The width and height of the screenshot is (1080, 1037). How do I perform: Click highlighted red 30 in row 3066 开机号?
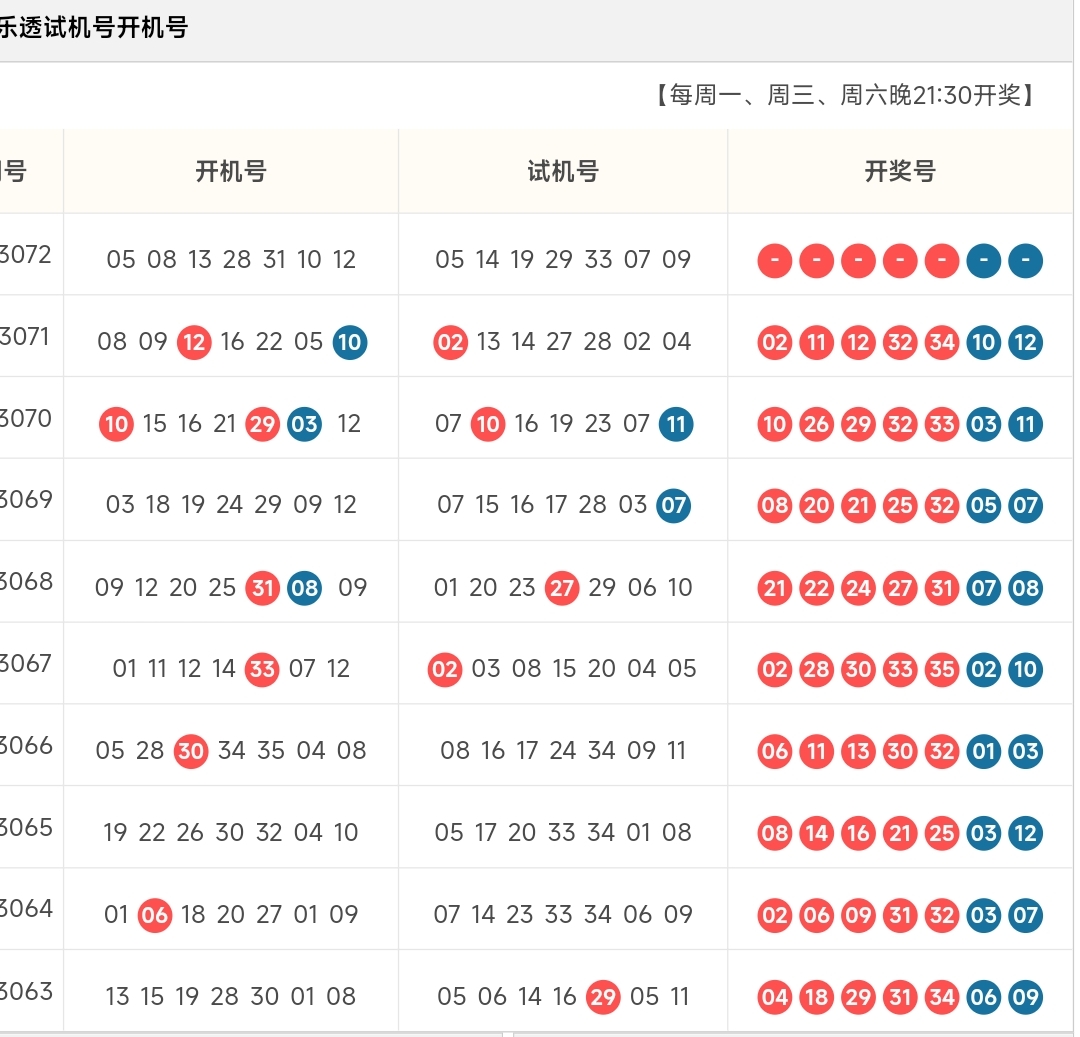191,751
